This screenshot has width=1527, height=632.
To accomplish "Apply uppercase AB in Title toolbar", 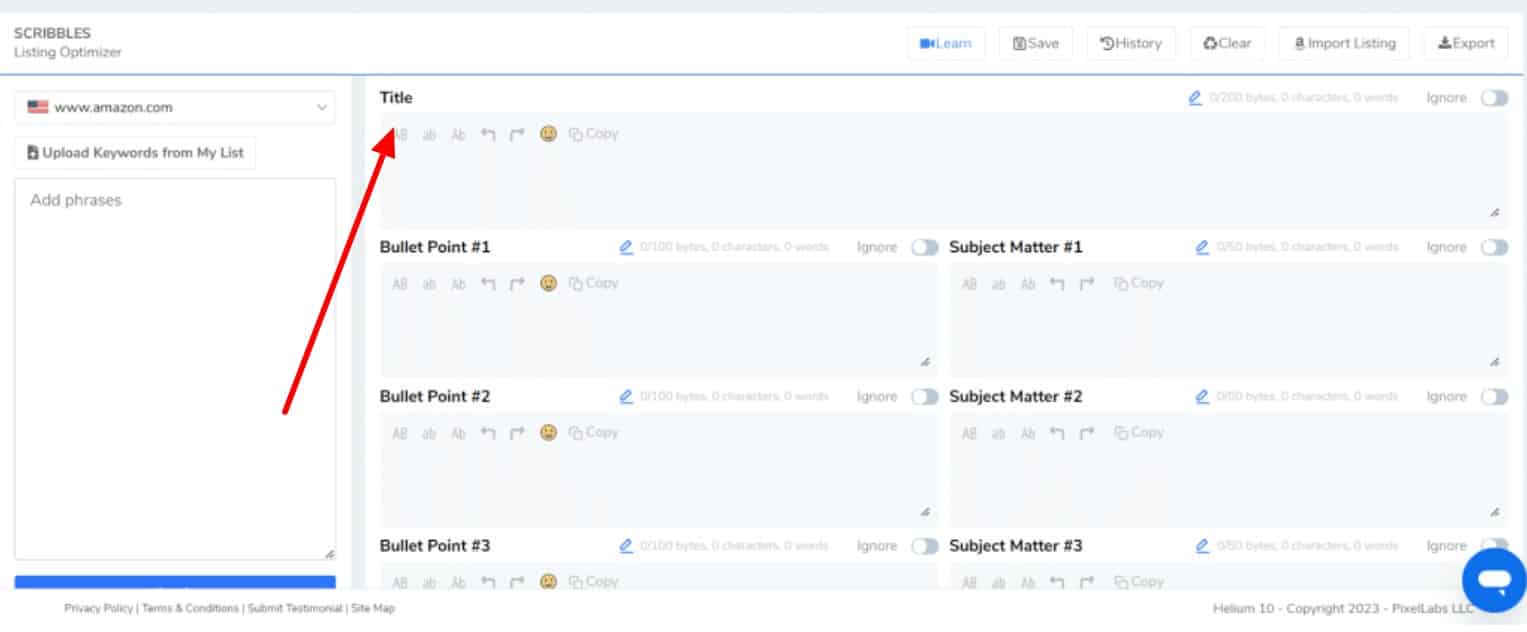I will [x=400, y=134].
